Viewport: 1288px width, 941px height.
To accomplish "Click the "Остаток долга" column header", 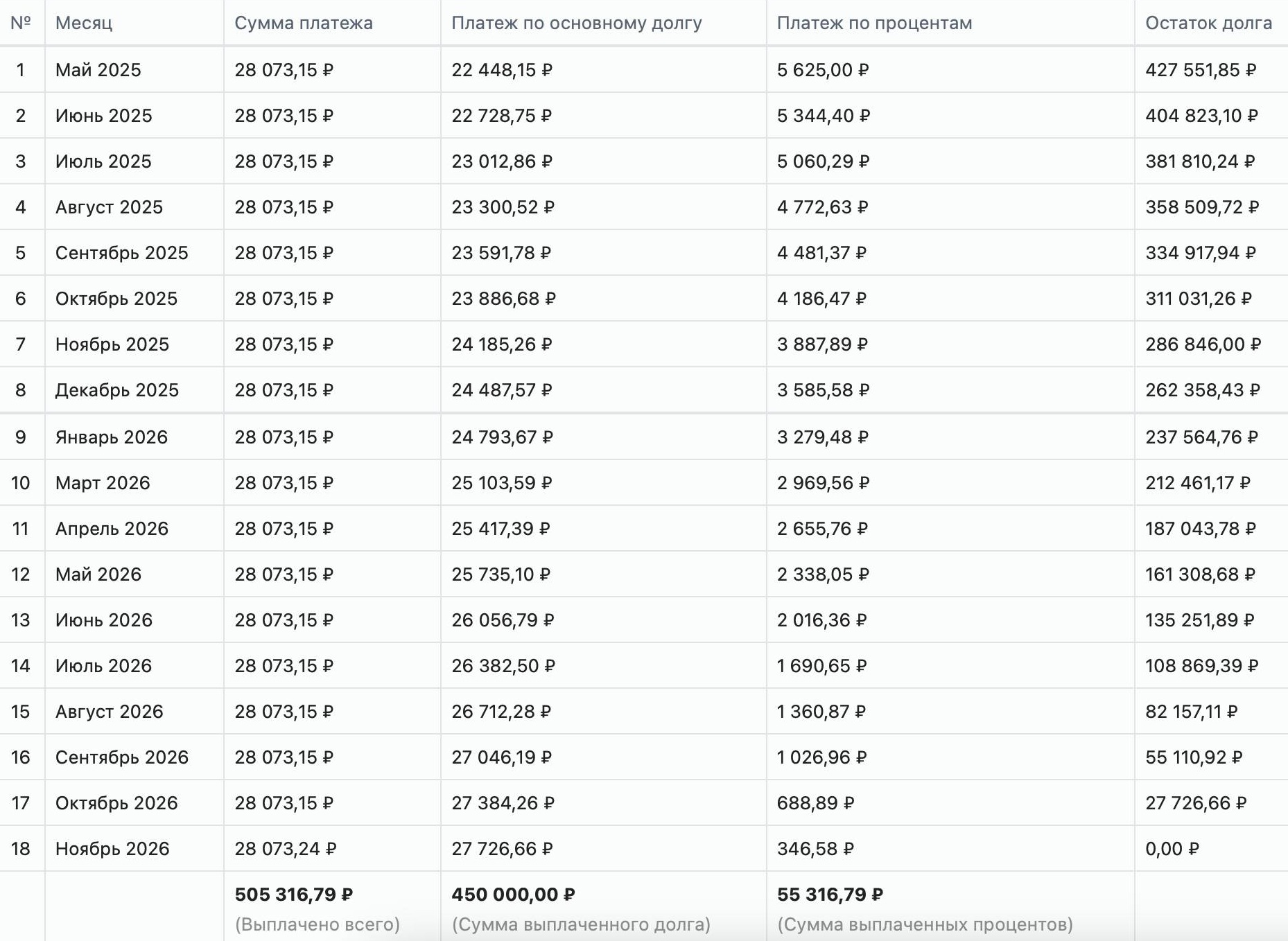I will 1208,23.
